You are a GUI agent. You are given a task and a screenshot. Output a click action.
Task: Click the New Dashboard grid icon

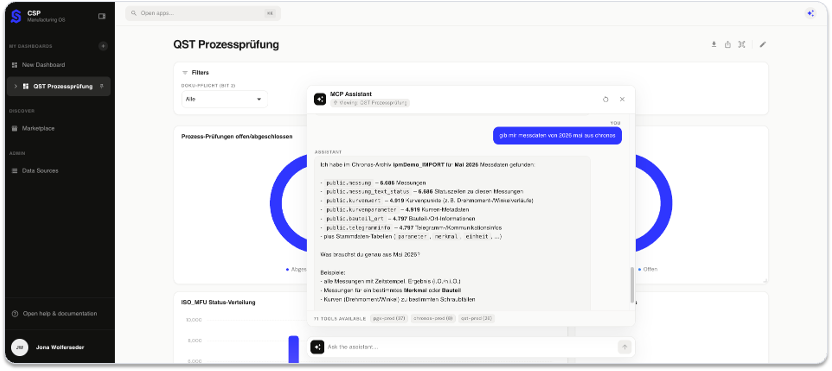pos(15,65)
